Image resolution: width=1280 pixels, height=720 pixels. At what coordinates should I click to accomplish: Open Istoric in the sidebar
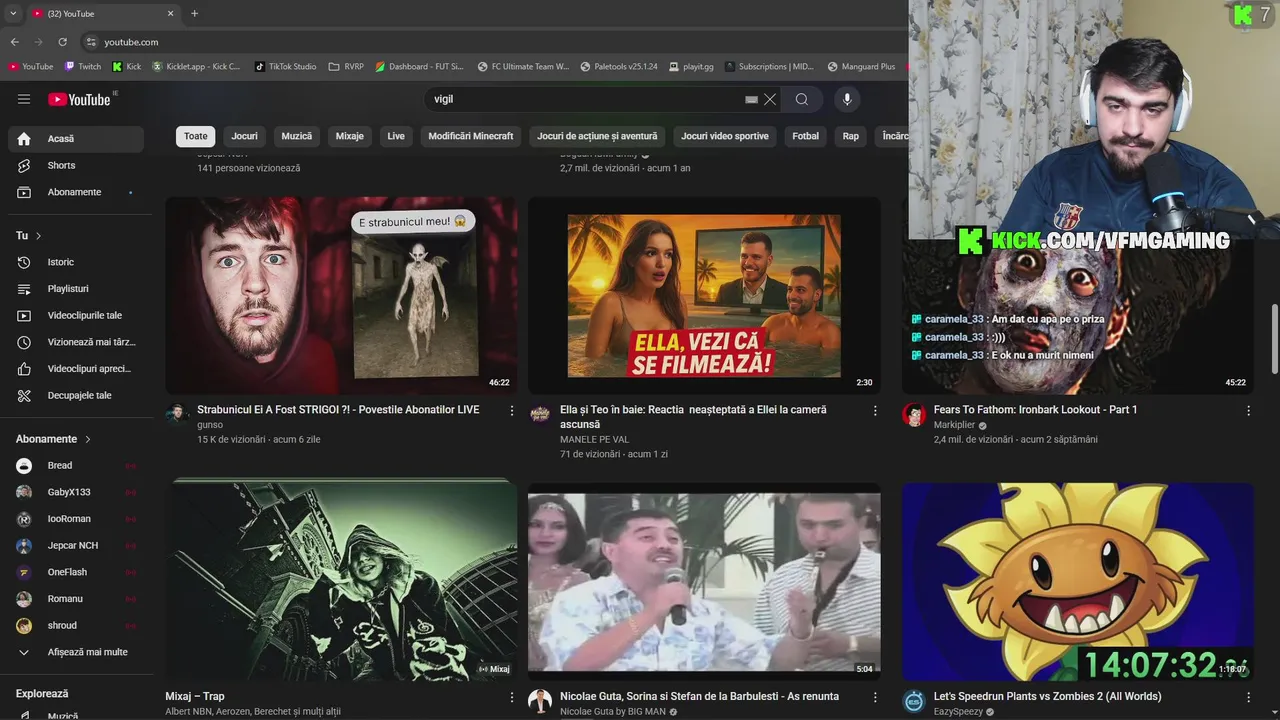[76, 262]
